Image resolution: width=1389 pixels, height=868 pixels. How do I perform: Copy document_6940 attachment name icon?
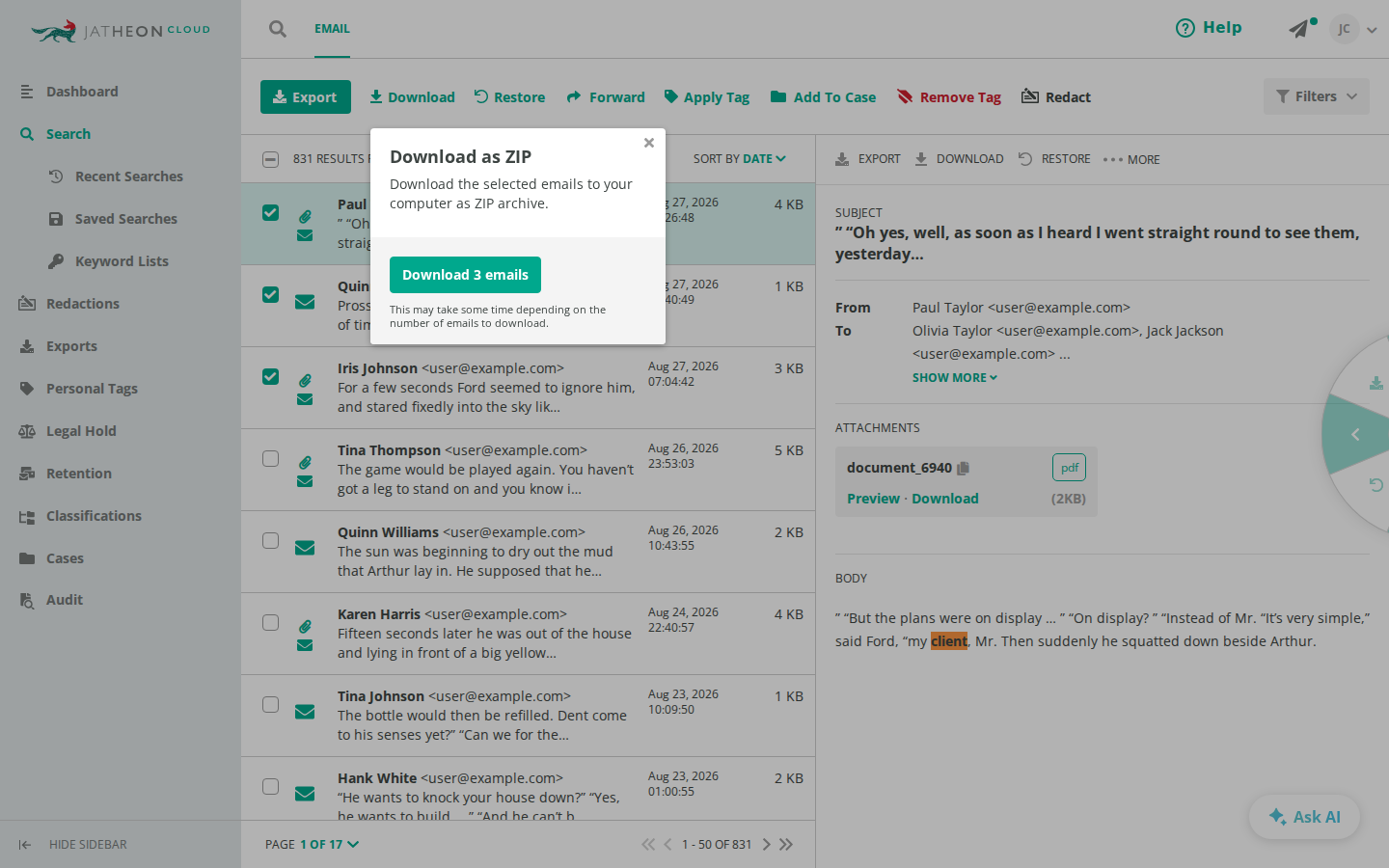[x=963, y=468]
